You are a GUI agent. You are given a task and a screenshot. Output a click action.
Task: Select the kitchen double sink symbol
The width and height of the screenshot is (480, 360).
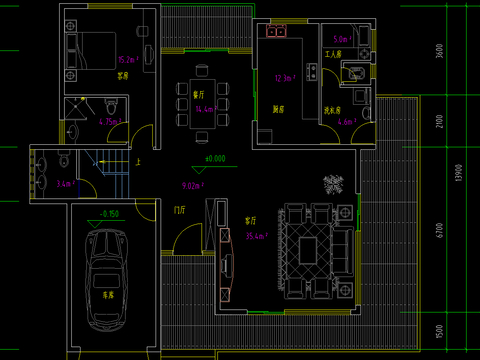tap(276, 31)
